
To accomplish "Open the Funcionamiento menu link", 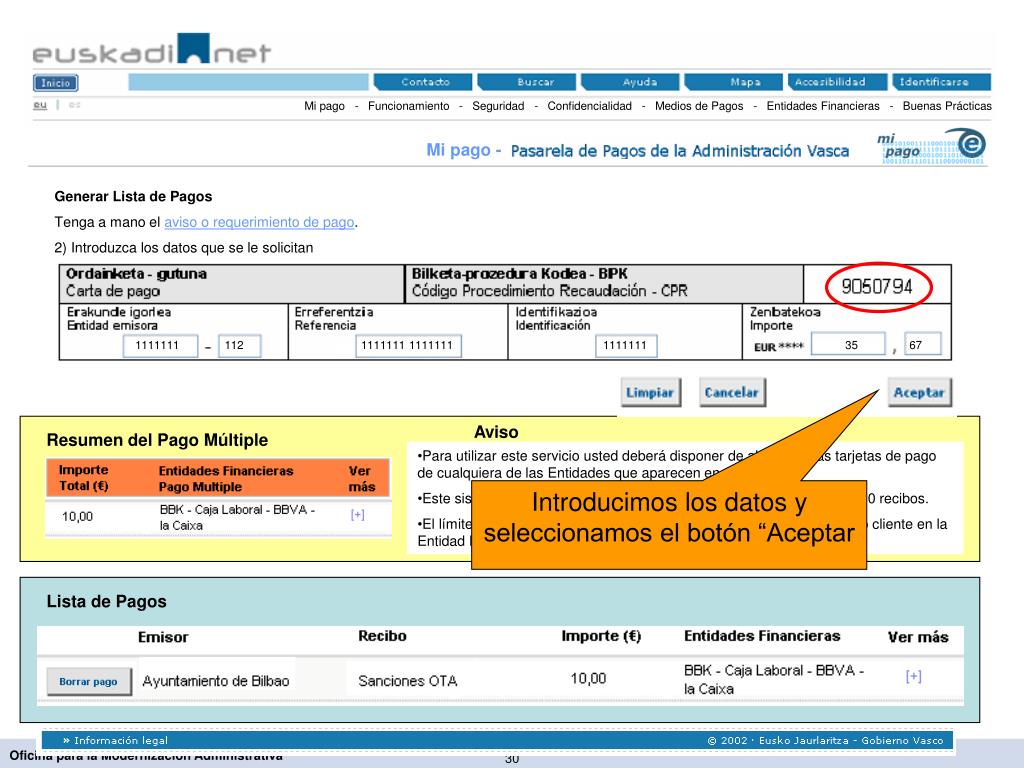I will pyautogui.click(x=409, y=106).
